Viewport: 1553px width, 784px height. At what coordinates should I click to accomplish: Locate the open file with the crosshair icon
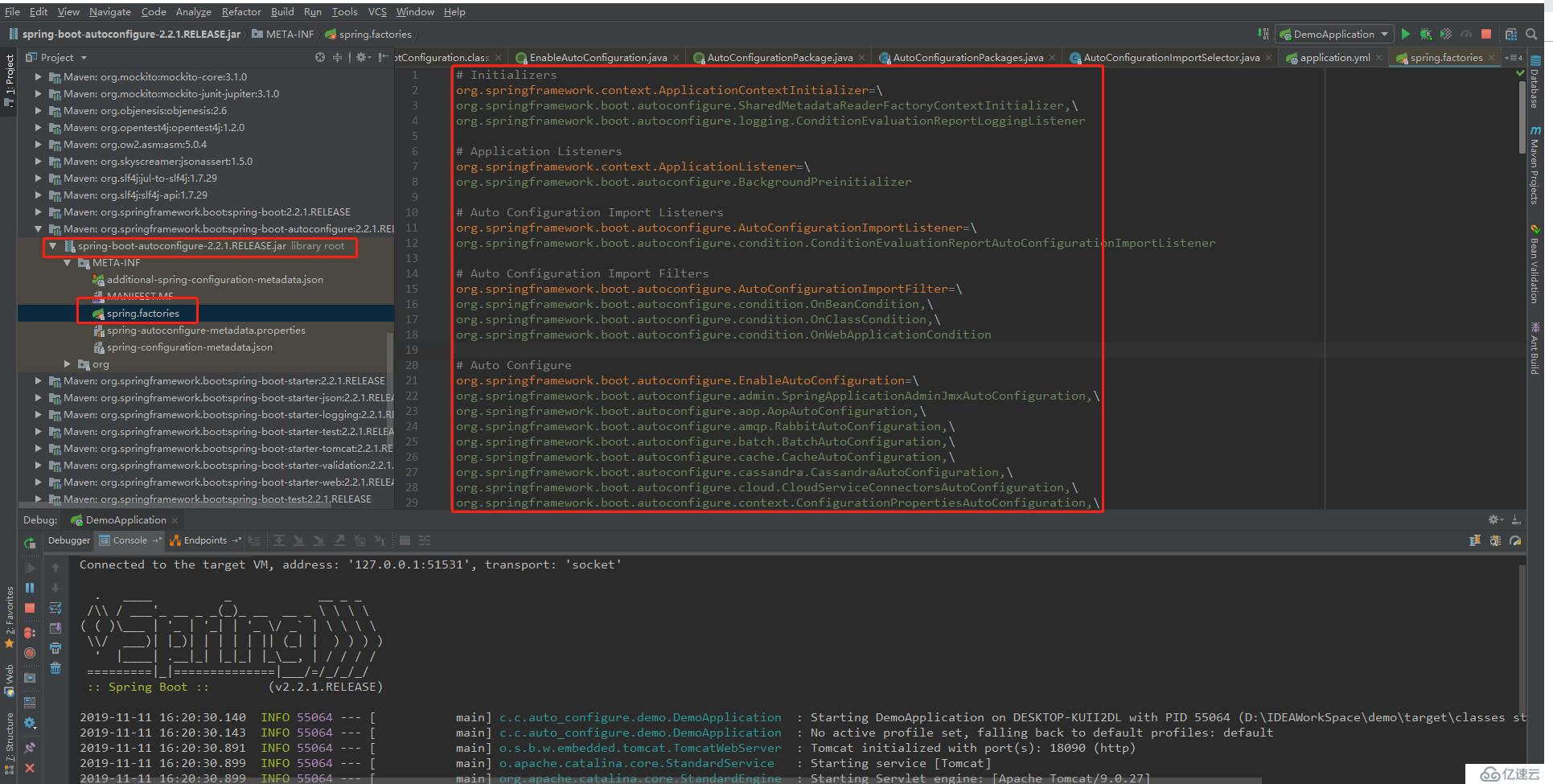pos(320,57)
